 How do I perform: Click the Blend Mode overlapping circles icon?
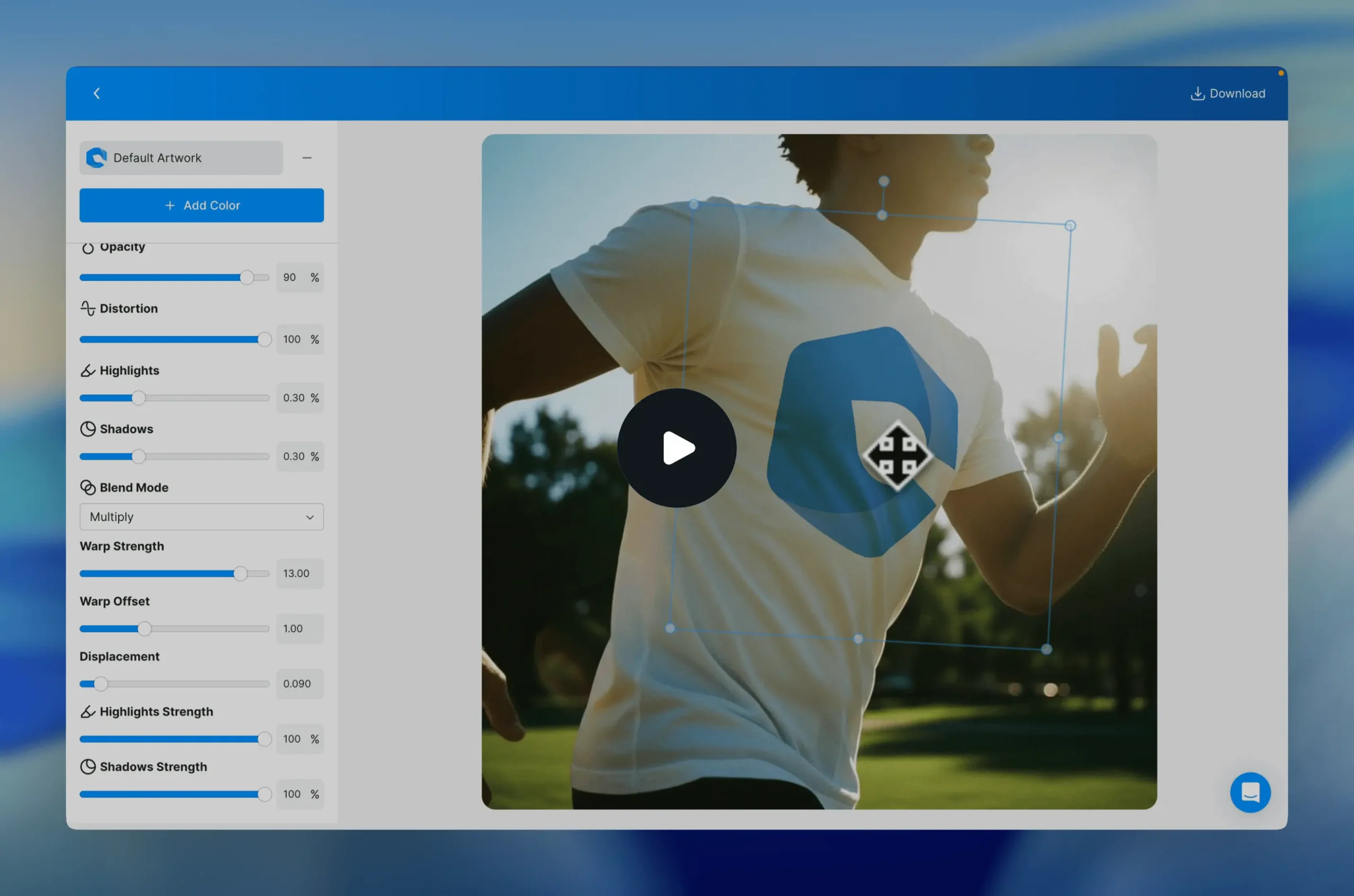[87, 488]
